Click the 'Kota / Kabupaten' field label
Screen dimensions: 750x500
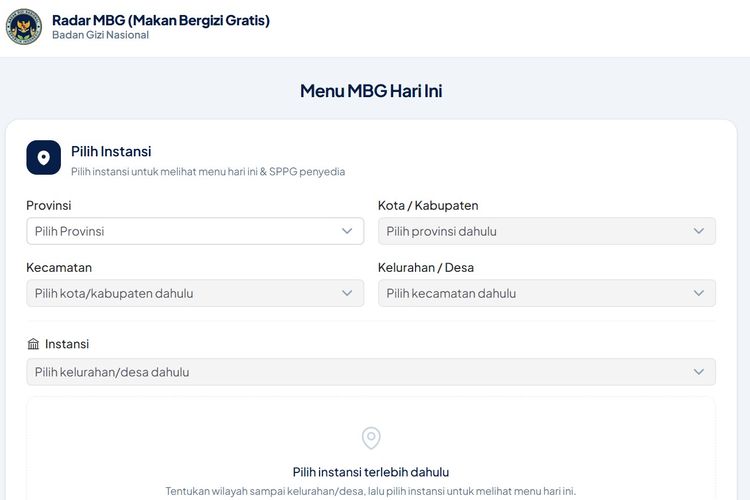pos(428,206)
